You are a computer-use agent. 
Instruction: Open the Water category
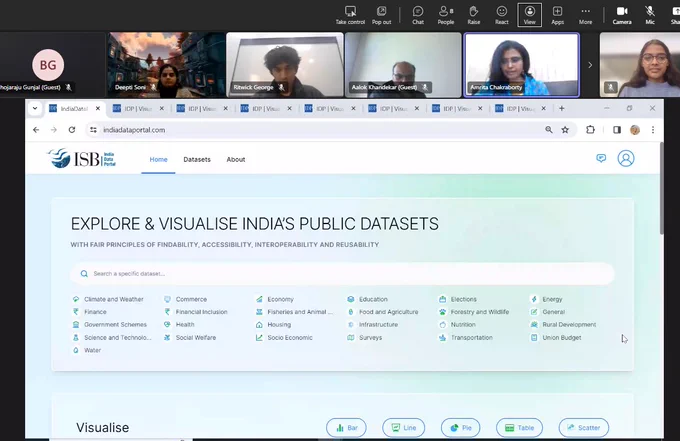[87, 350]
